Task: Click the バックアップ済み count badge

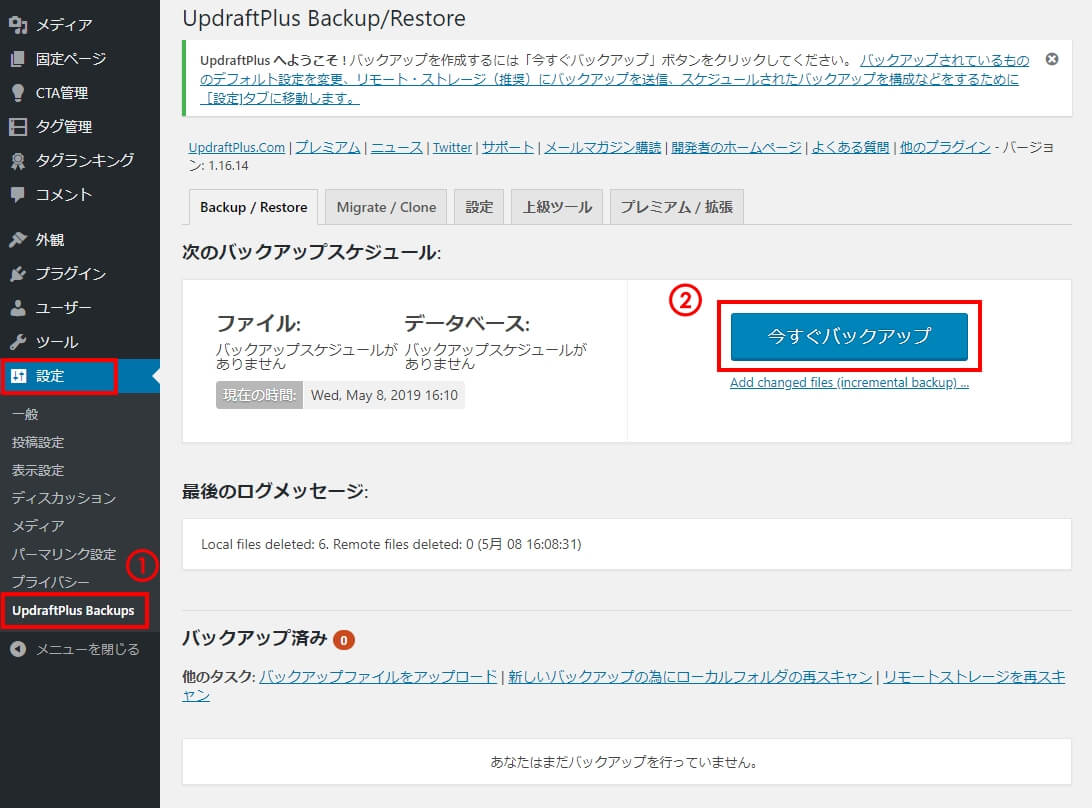Action: (x=344, y=639)
